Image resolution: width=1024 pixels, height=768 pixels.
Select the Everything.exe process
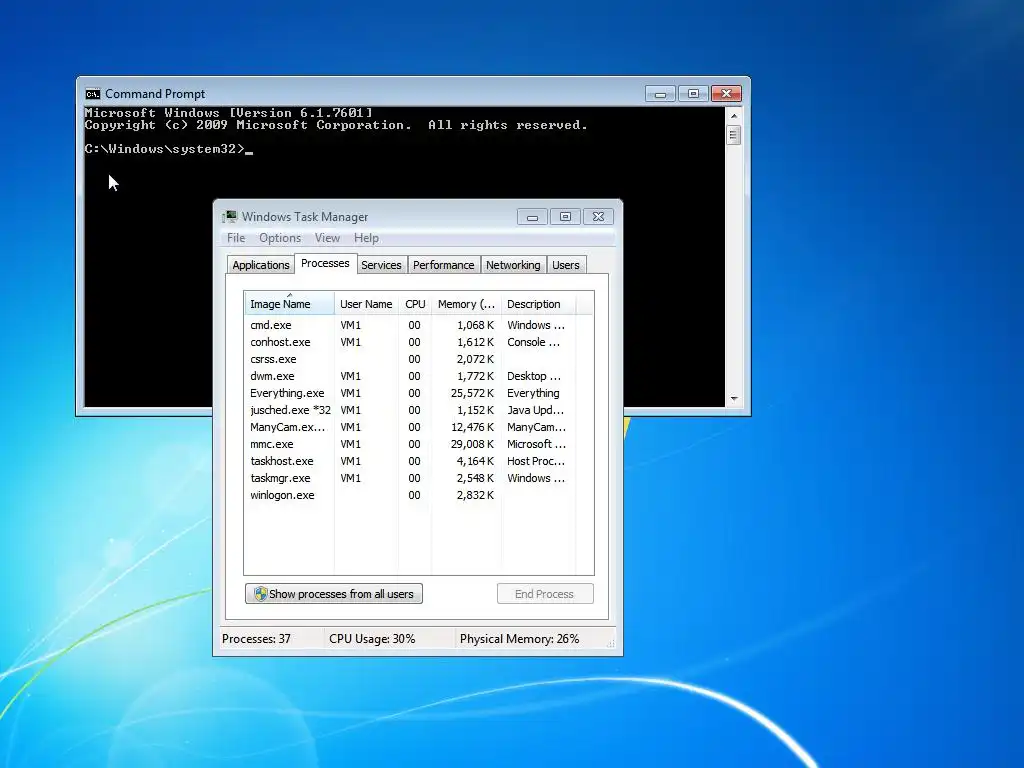point(419,393)
